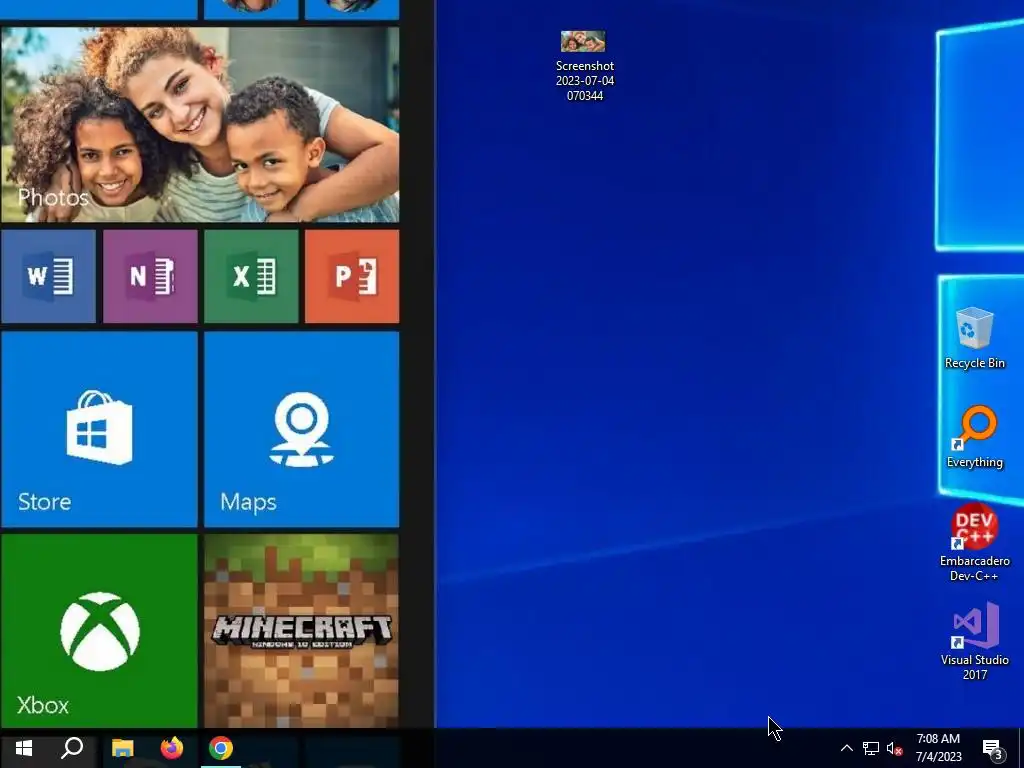The height and width of the screenshot is (768, 1024).
Task: Open the PowerPoint tile
Action: (x=352, y=276)
